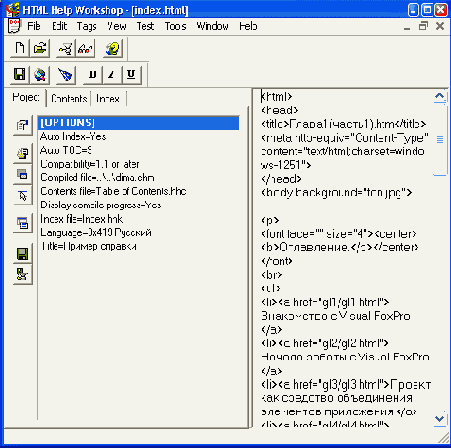Switch to the Index tab
The image size is (451, 448).
click(x=108, y=98)
